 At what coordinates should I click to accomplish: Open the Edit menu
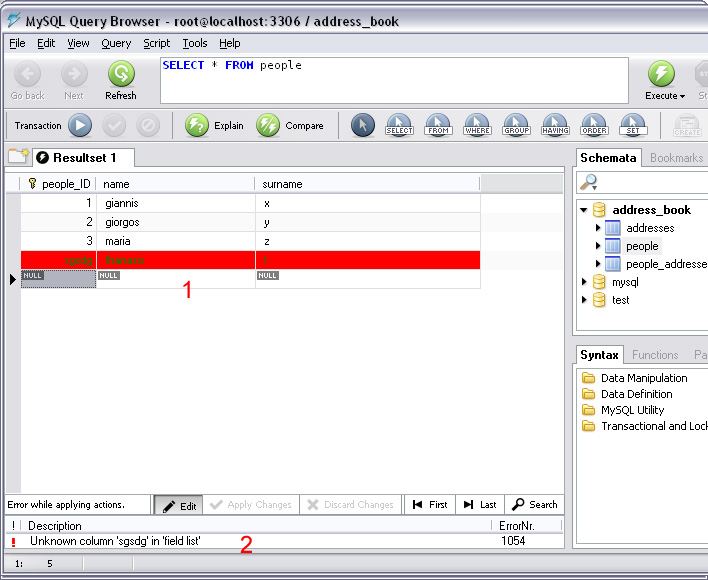46,43
